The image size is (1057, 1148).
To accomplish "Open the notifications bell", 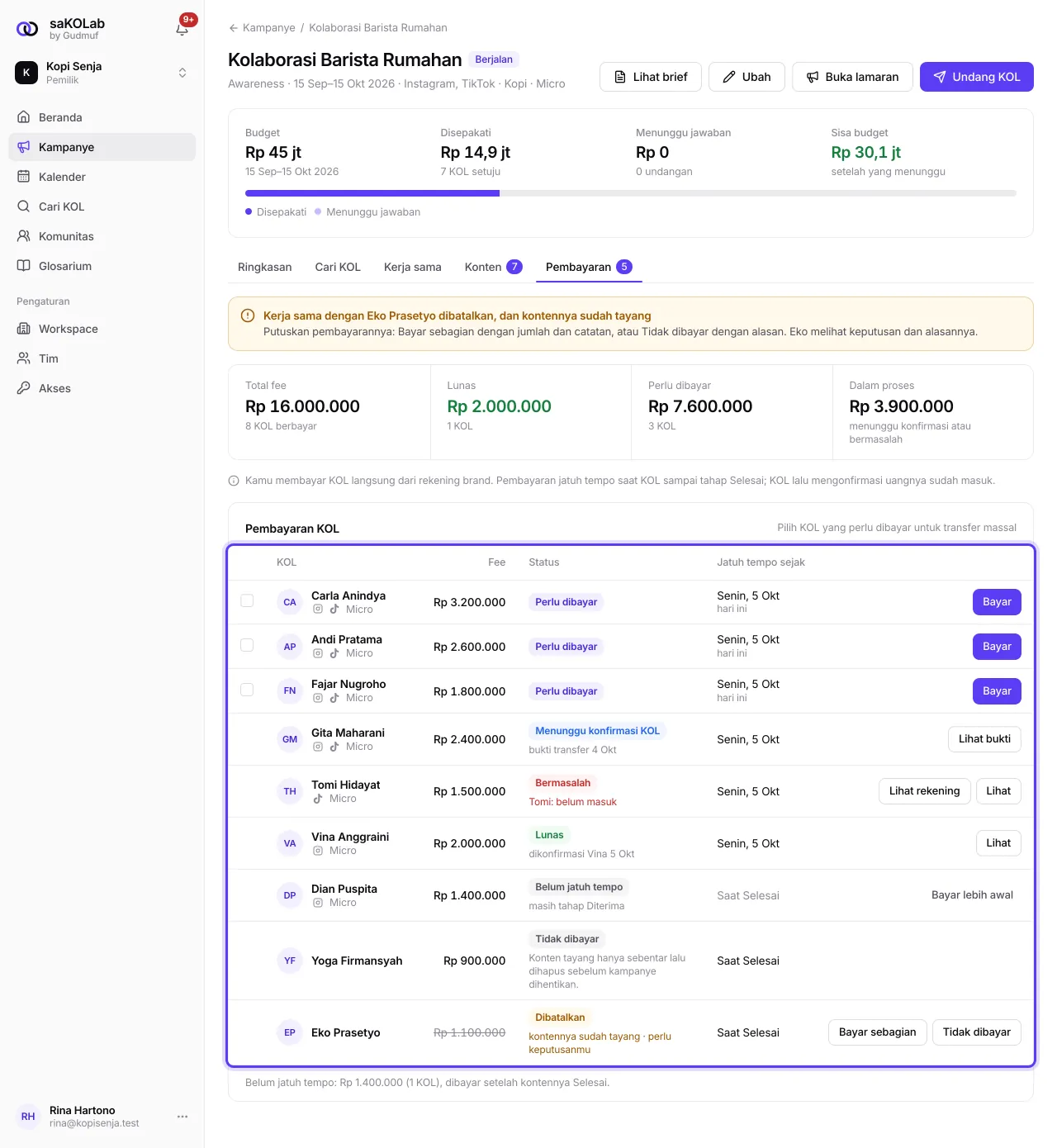I will pos(182,29).
